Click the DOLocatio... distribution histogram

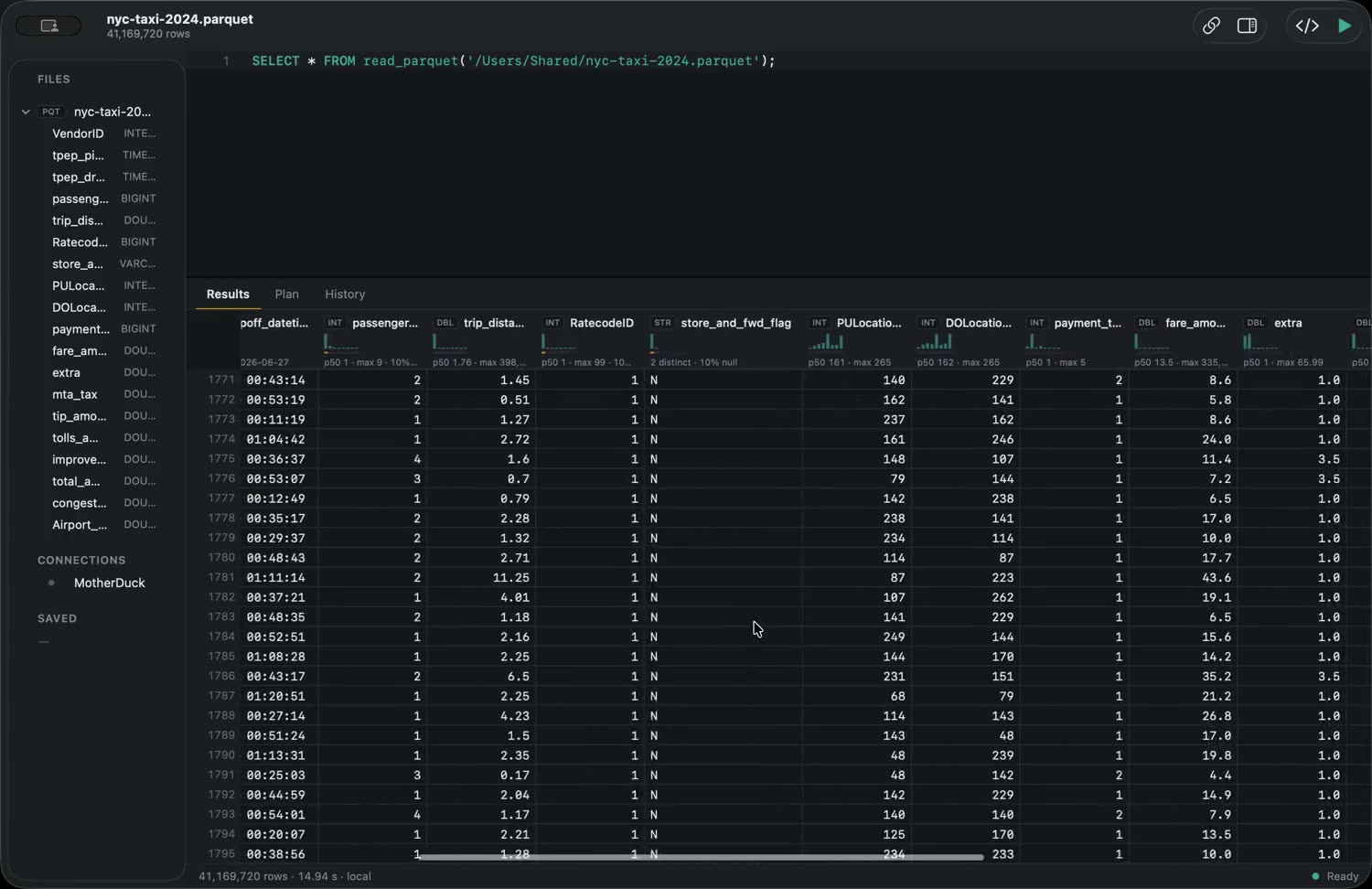[935, 342]
